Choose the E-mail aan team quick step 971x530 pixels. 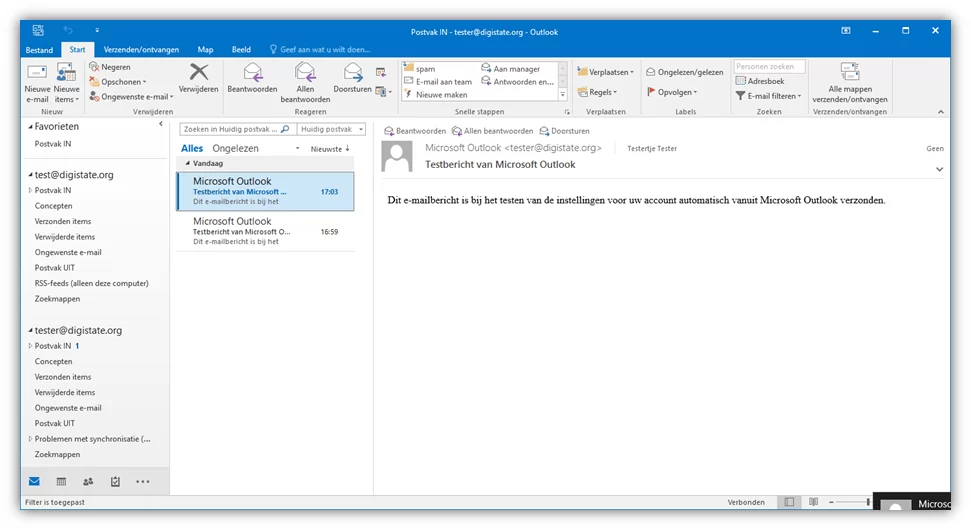(438, 82)
